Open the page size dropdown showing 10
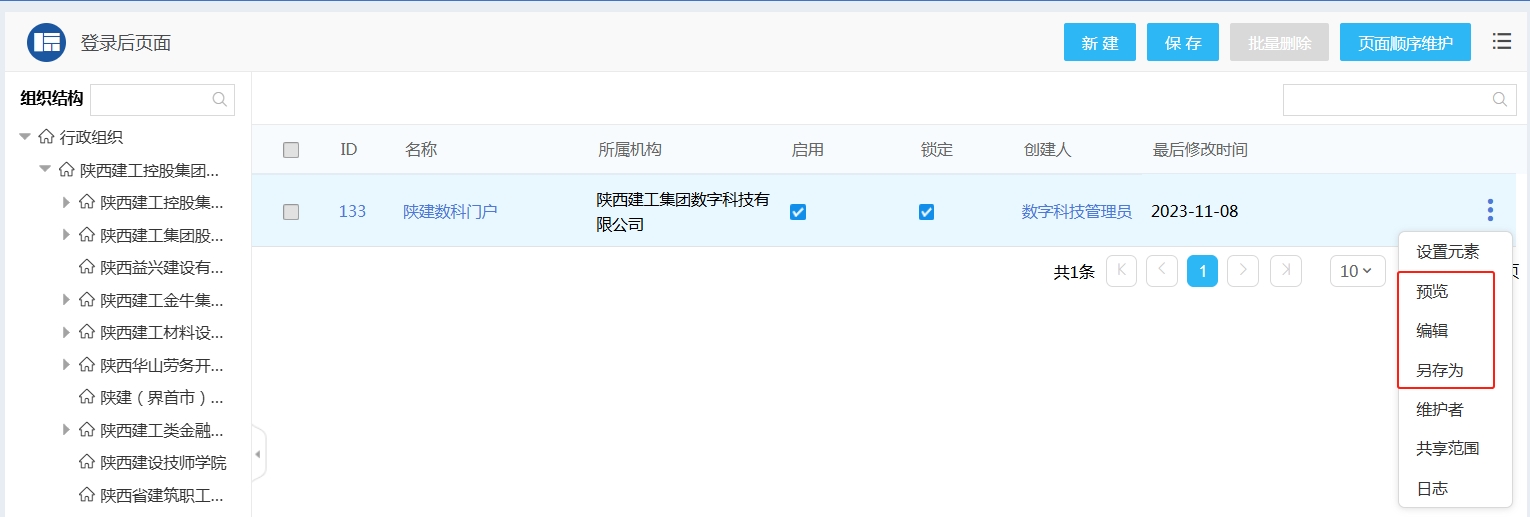Image resolution: width=1530 pixels, height=517 pixels. coord(1356,271)
